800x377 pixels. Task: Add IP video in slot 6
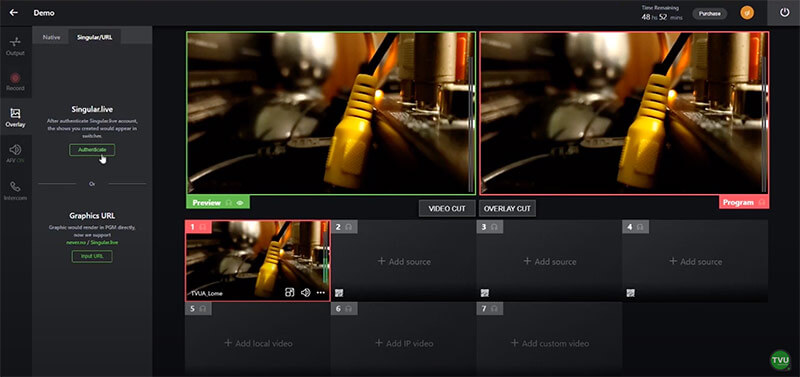click(x=404, y=343)
